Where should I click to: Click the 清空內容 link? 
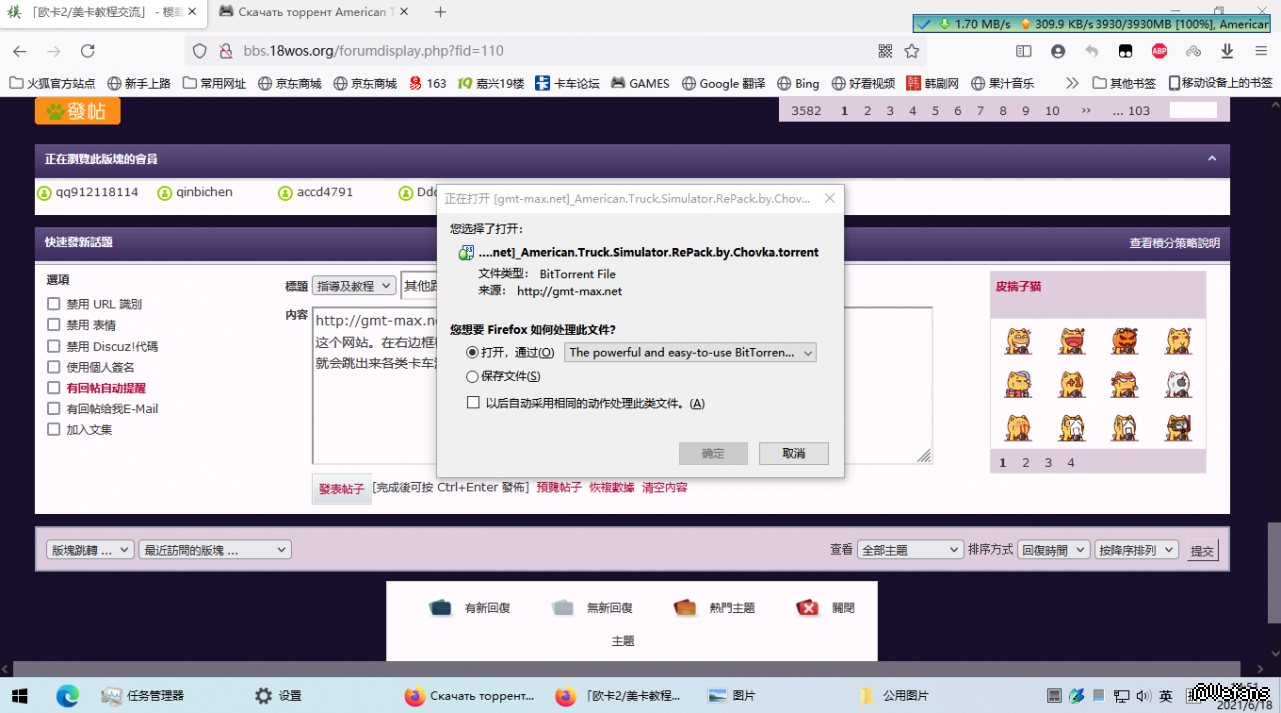[x=665, y=488]
